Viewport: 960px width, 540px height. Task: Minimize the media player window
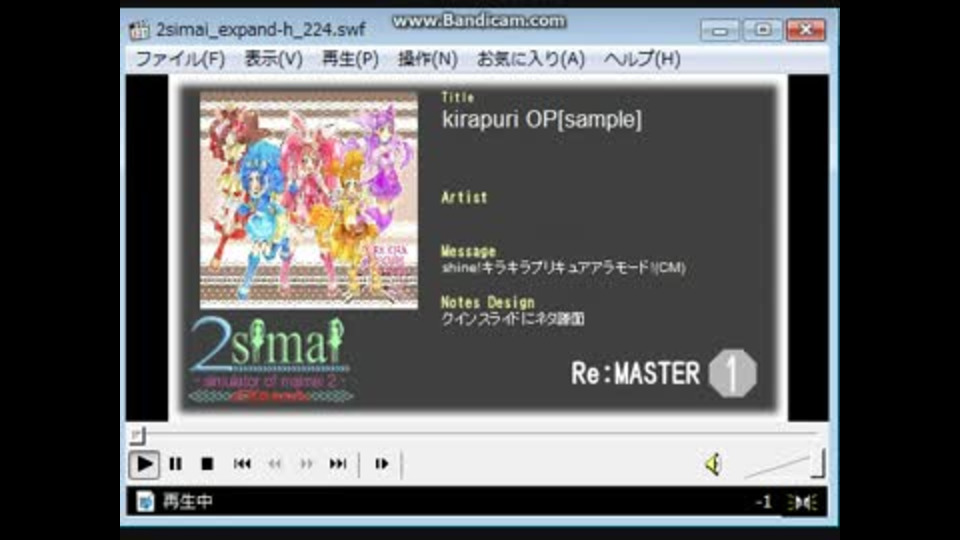720,30
